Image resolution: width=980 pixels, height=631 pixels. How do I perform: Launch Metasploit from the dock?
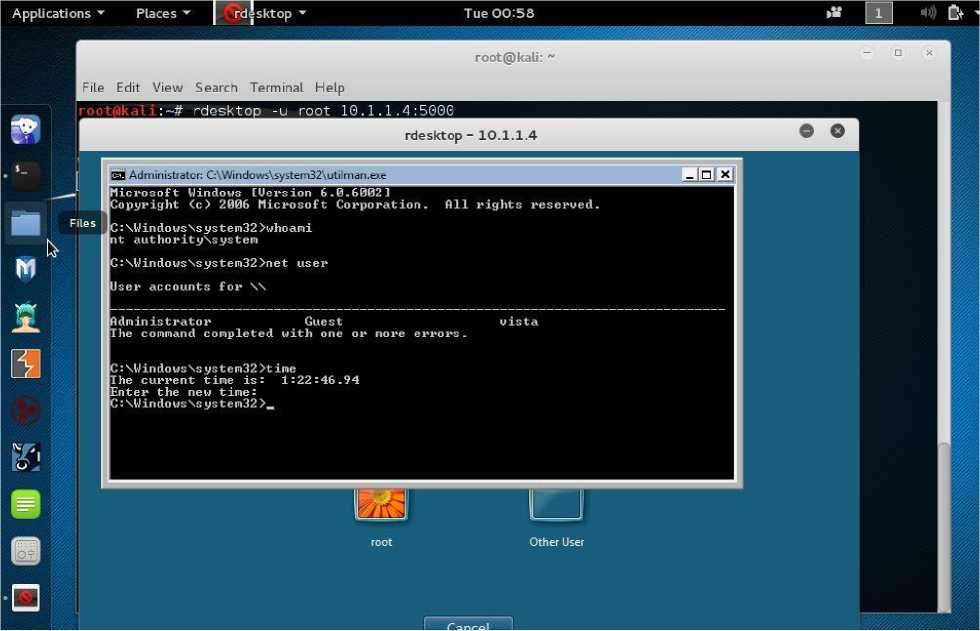tap(26, 269)
